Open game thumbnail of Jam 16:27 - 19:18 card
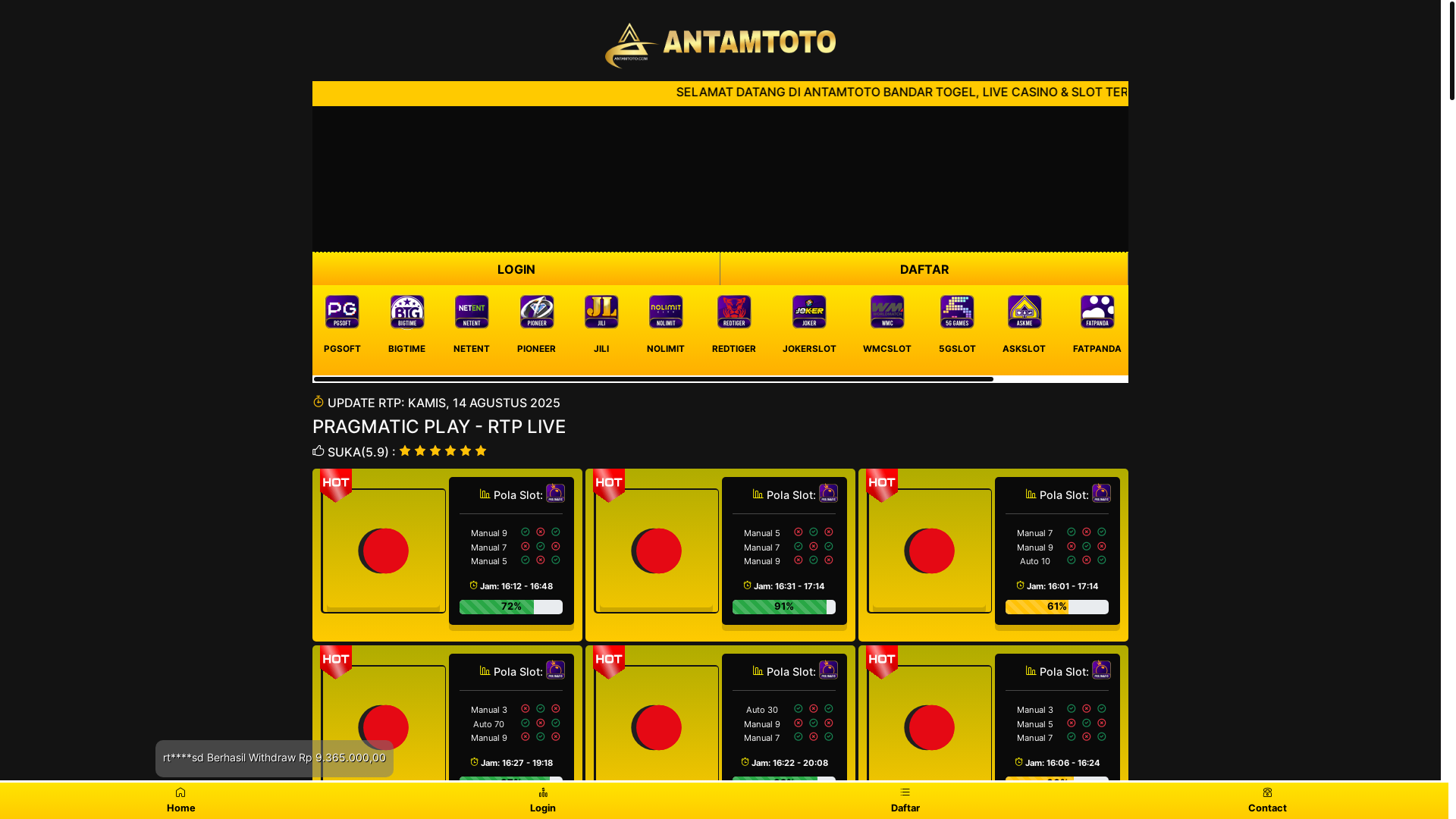Viewport: 1456px width, 819px height. coord(384,724)
